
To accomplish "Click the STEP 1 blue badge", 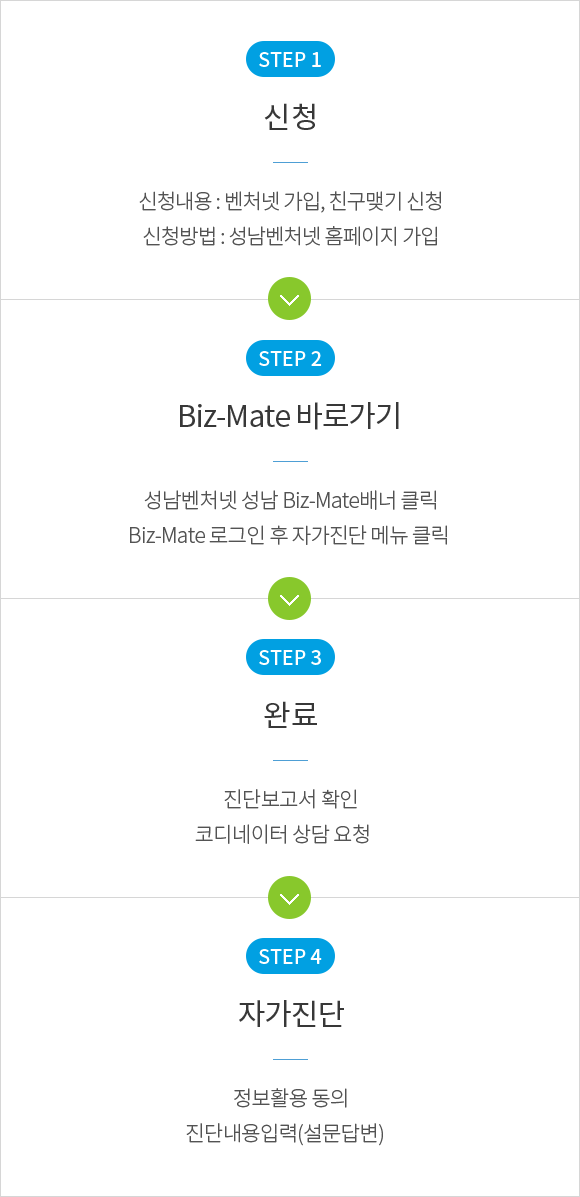I will coord(290,60).
